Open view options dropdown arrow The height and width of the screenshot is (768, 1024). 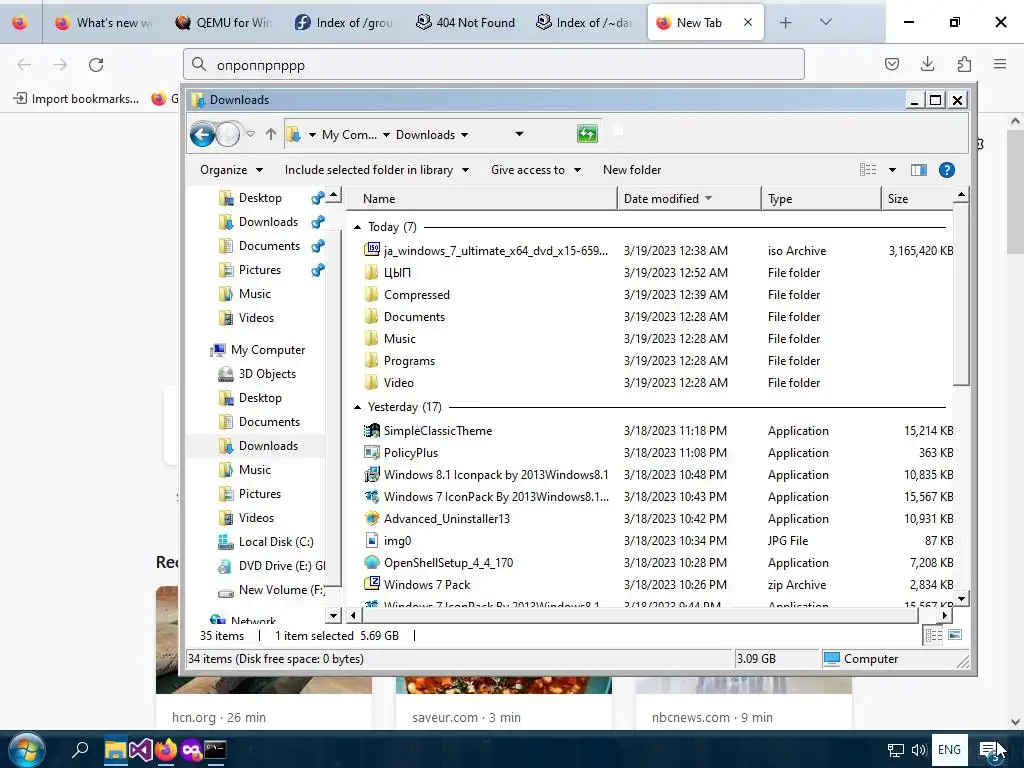[892, 170]
